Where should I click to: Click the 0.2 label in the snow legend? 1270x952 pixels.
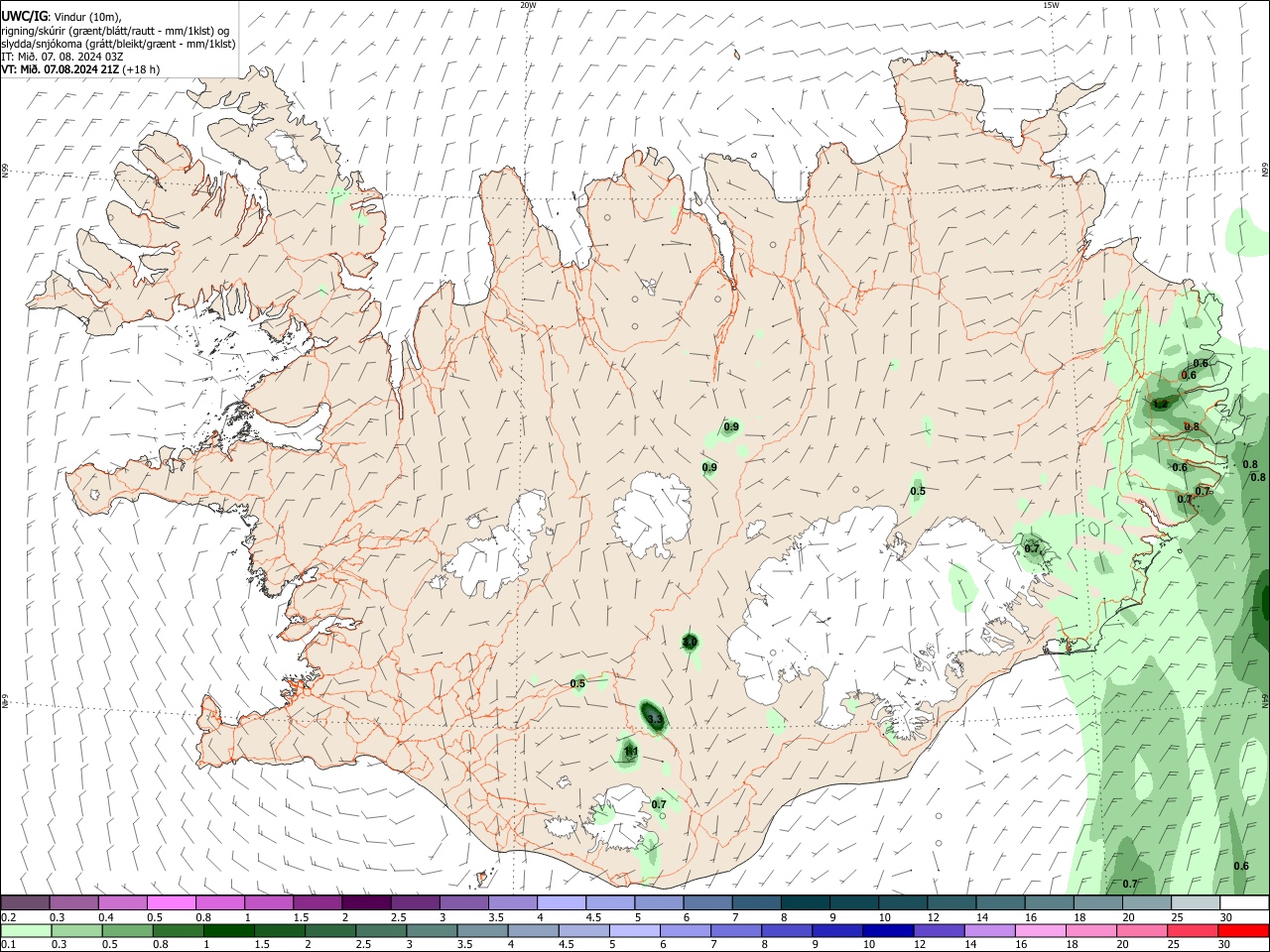(x=9, y=917)
